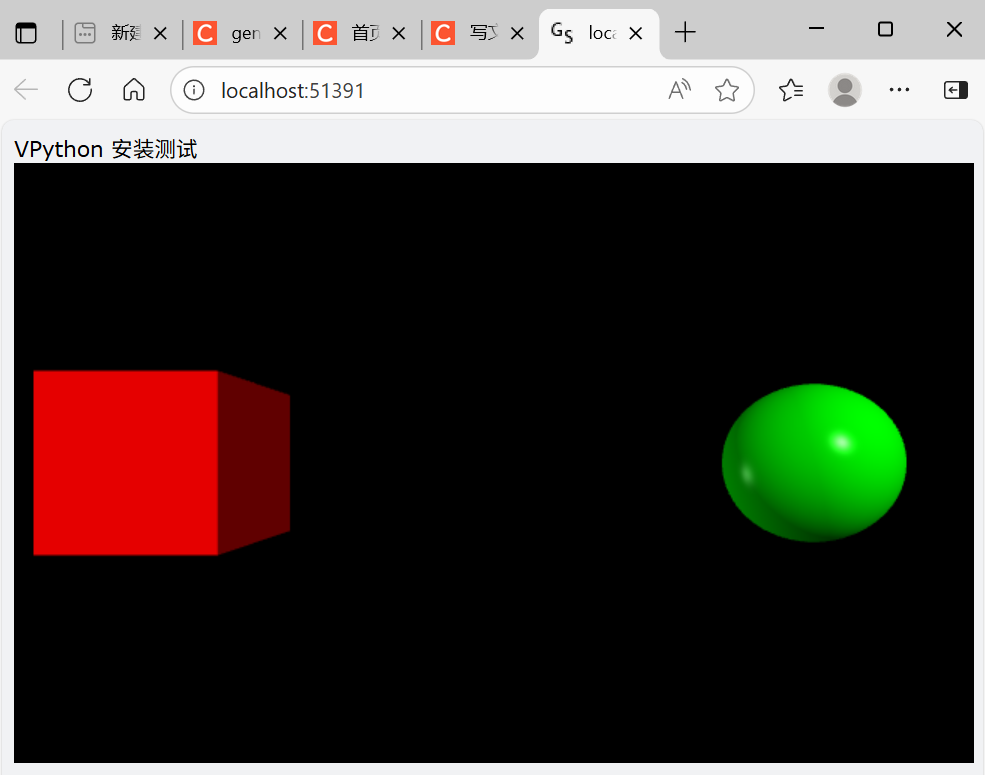Image resolution: width=985 pixels, height=775 pixels.
Task: Activate the Read aloud icon
Action: (679, 90)
